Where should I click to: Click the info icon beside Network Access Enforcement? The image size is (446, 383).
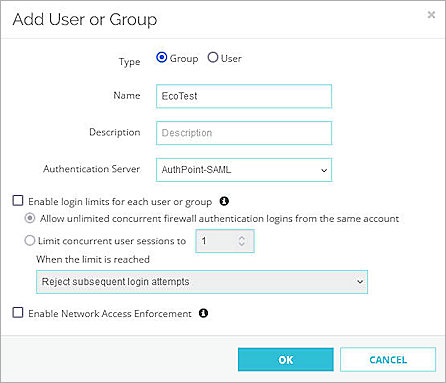pyautogui.click(x=203, y=313)
